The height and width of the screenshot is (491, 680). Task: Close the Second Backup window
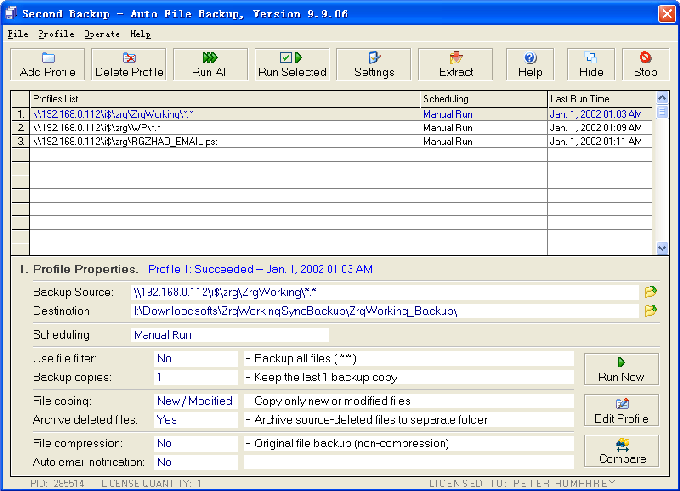pos(667,13)
